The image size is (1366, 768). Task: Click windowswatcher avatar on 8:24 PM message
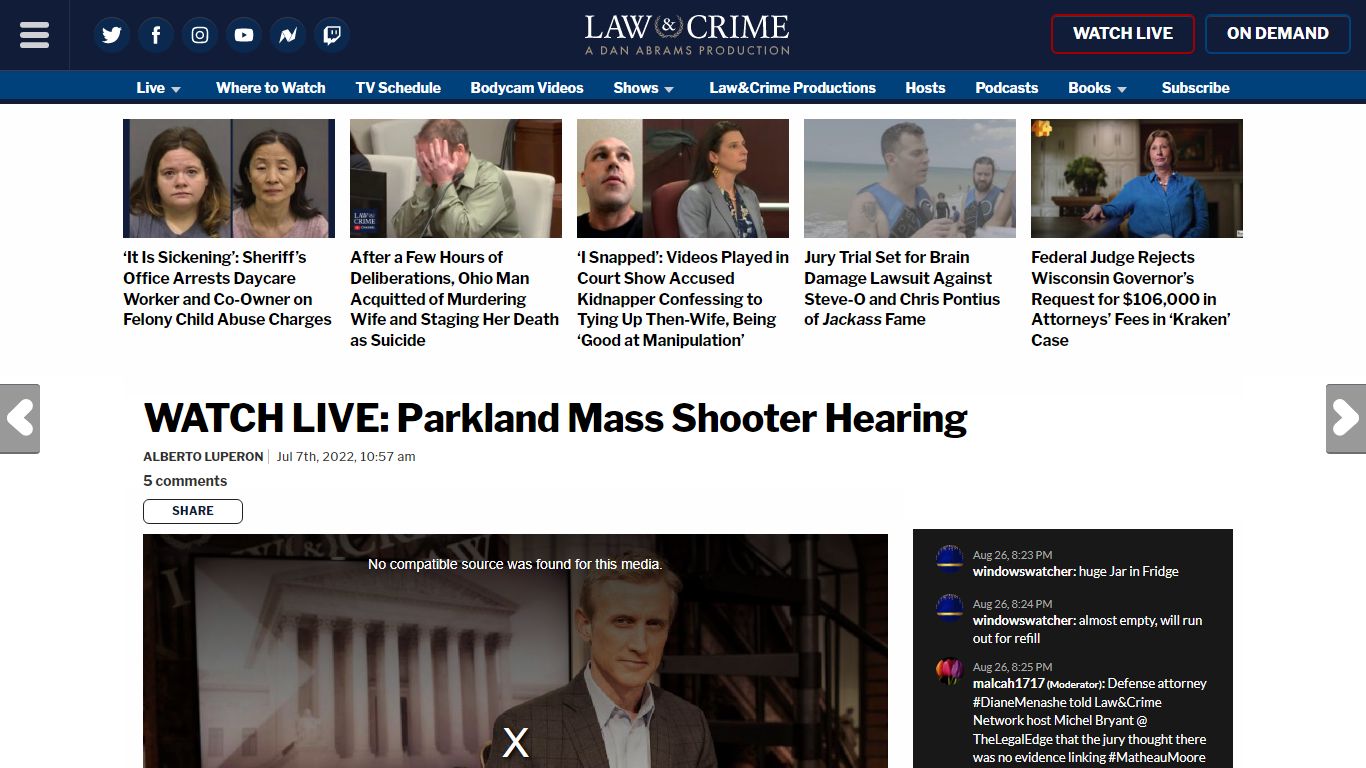click(x=949, y=609)
